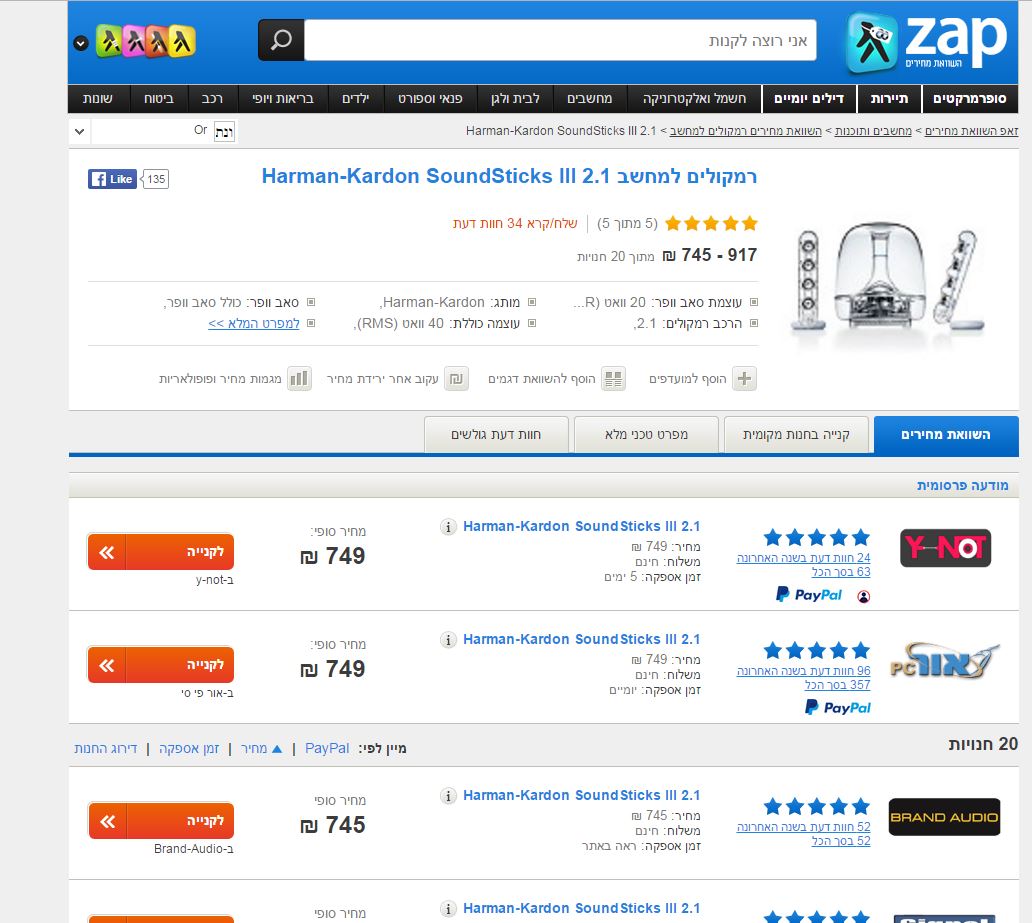Click the info icon on the Y-NOT listing
The height and width of the screenshot is (923, 1032).
coord(448,527)
